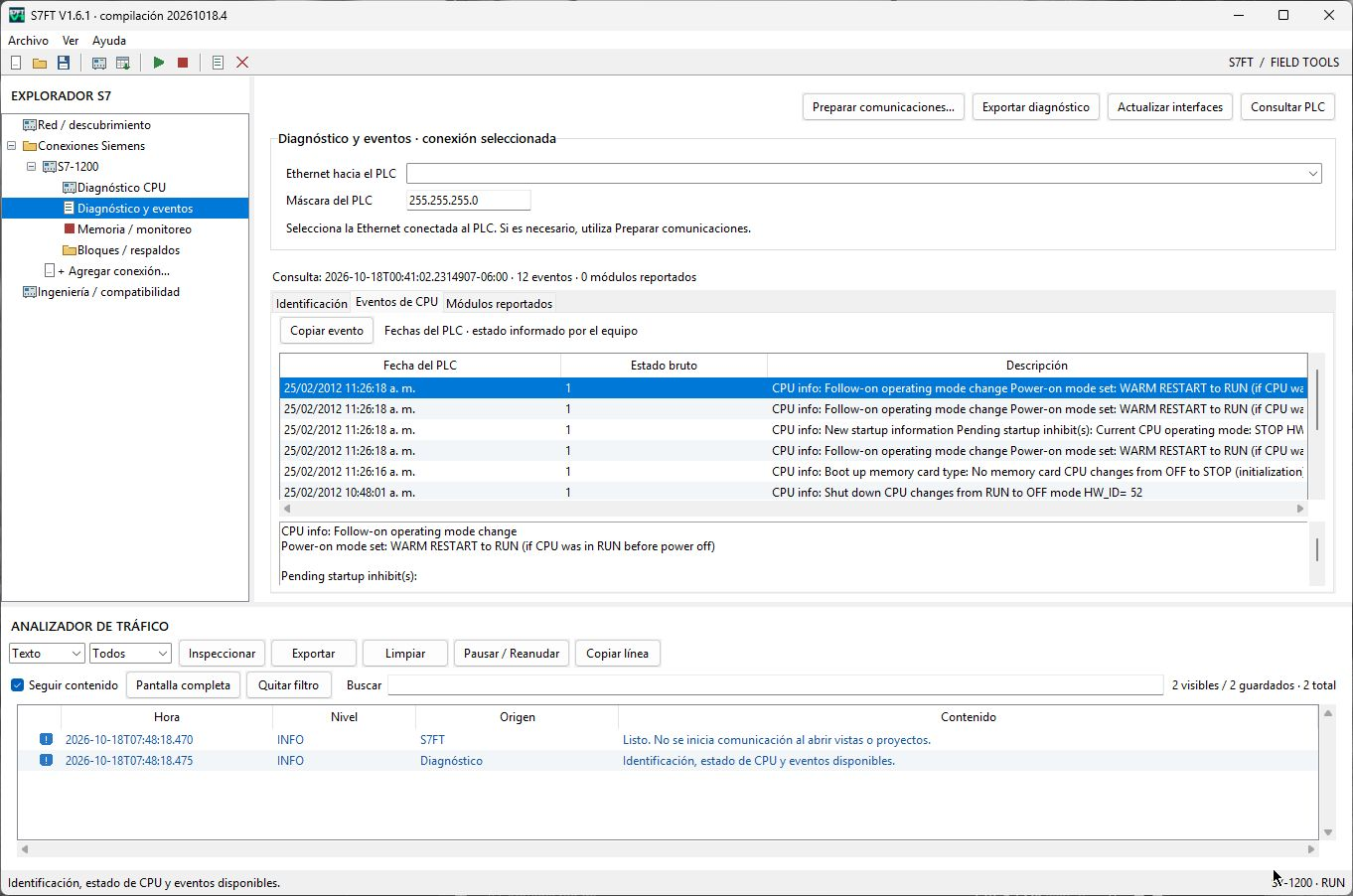The image size is (1353, 896).
Task: Switch to the Identificación tab
Action: click(x=312, y=304)
